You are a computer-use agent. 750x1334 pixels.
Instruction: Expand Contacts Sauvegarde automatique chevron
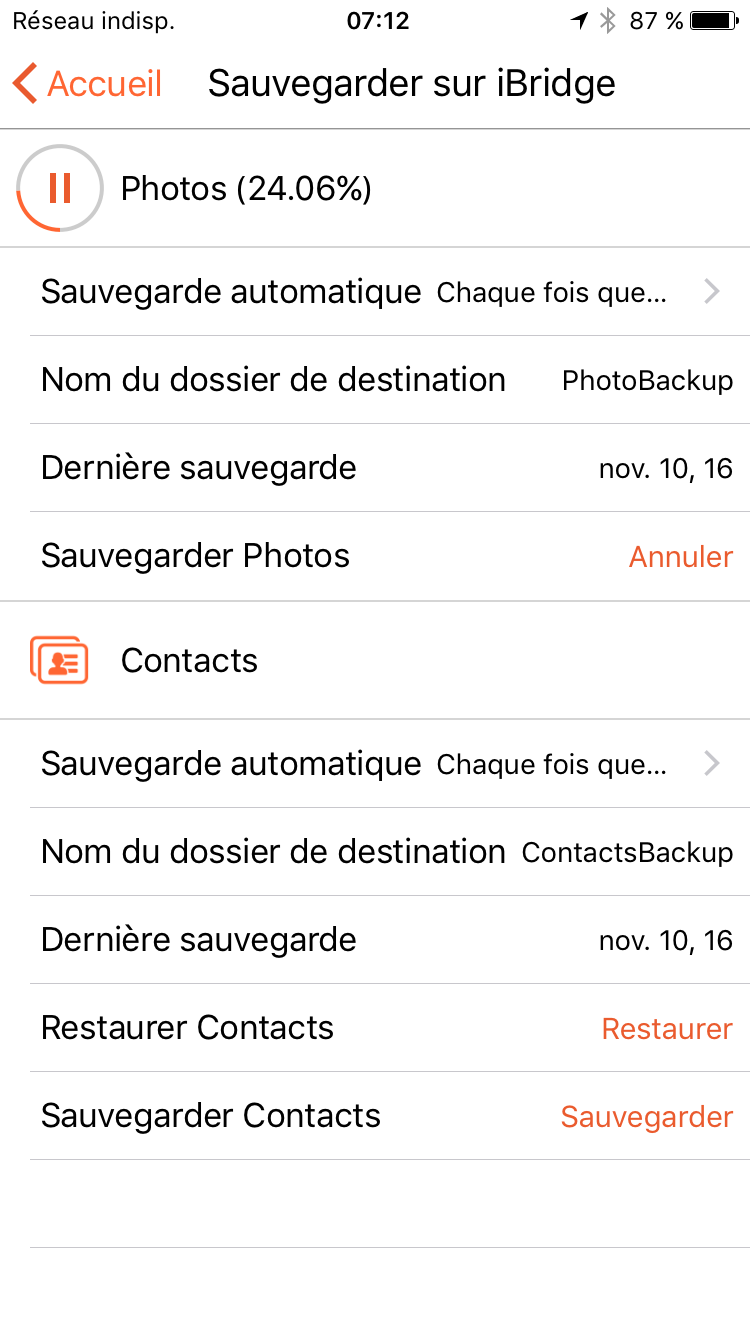click(x=711, y=764)
